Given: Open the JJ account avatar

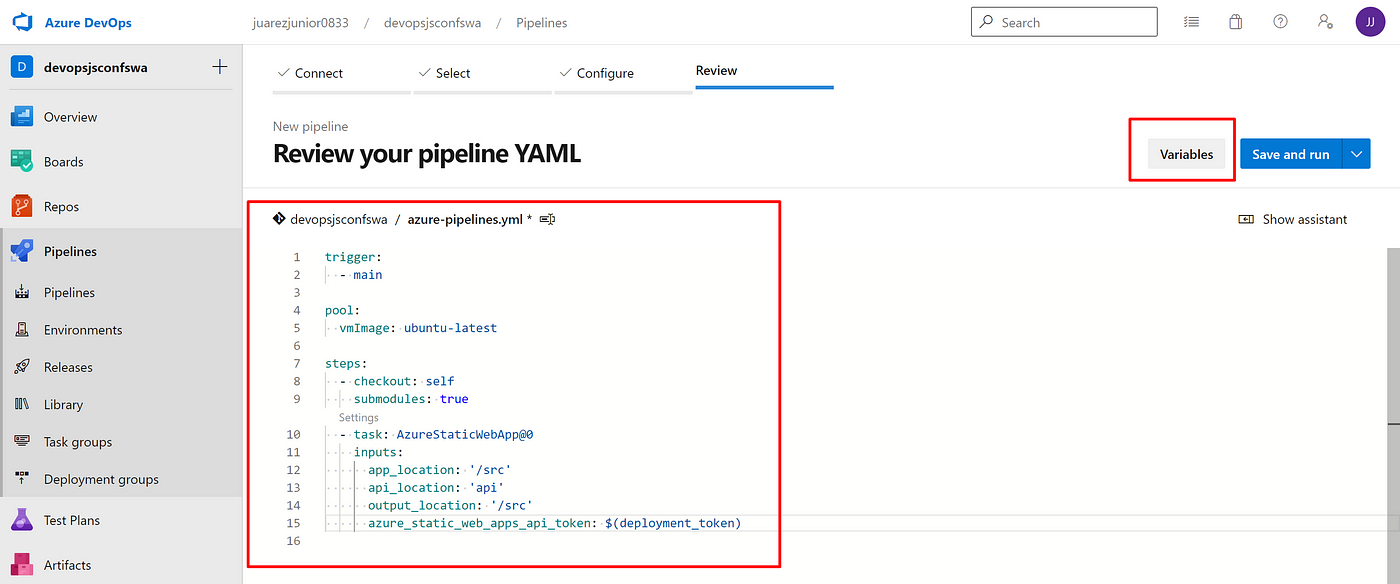Looking at the screenshot, I should point(1370,21).
